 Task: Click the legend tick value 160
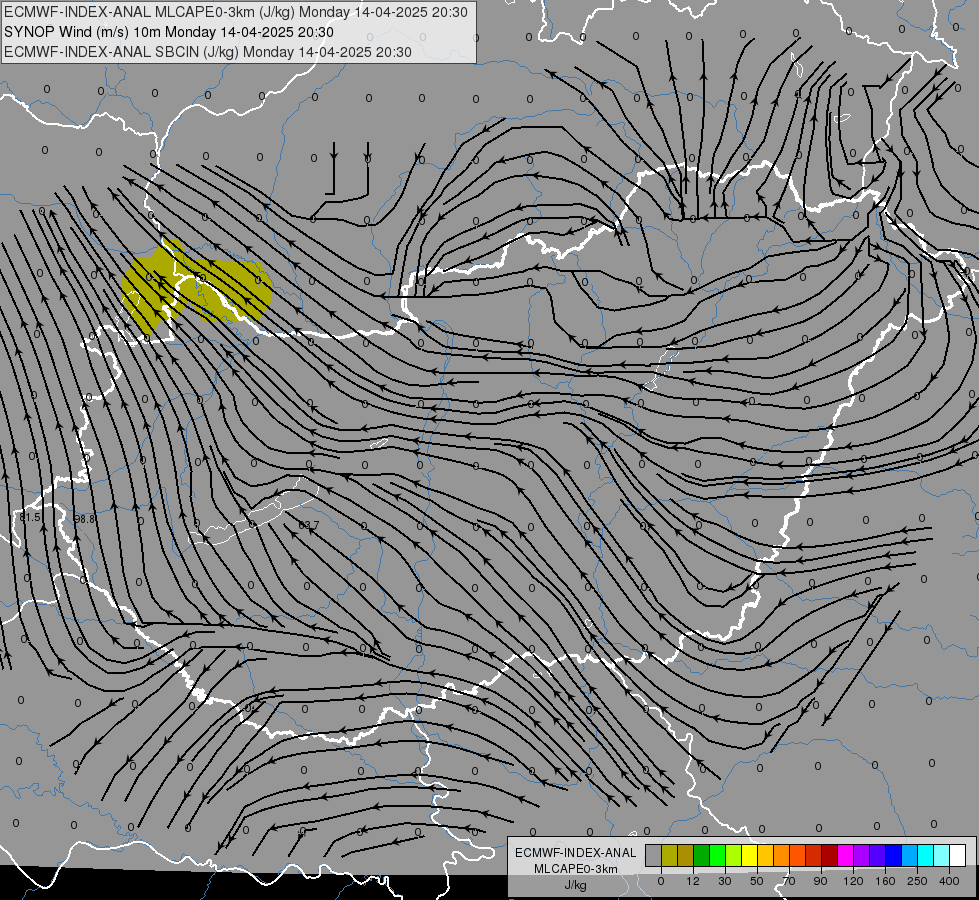(x=885, y=881)
